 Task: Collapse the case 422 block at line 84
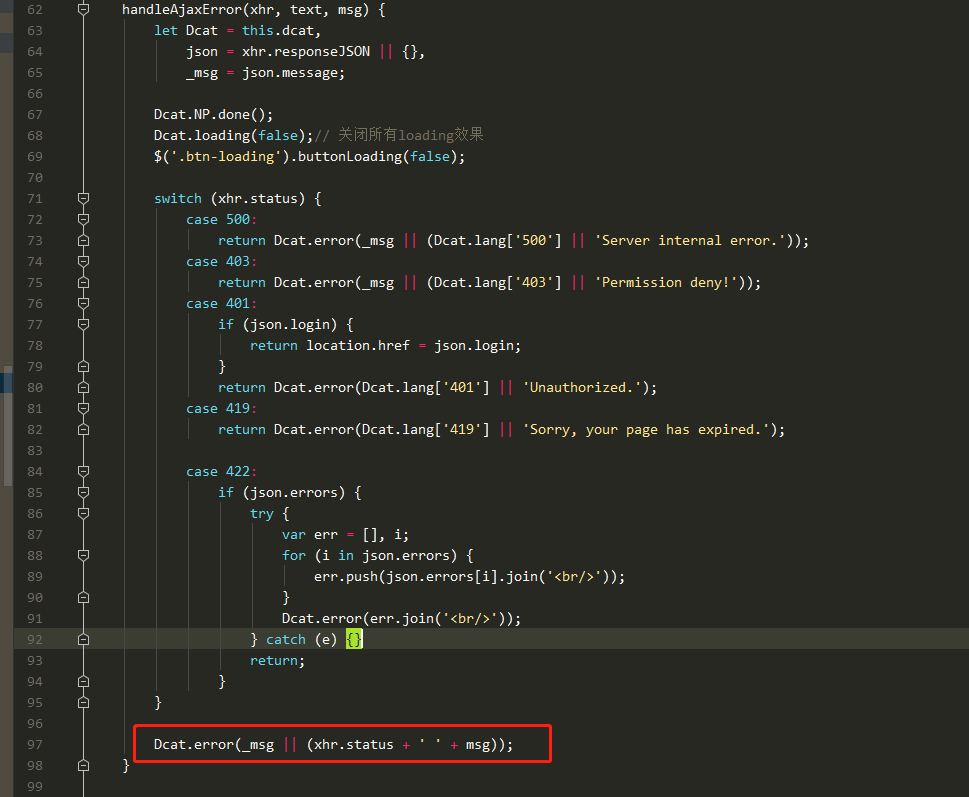click(83, 471)
